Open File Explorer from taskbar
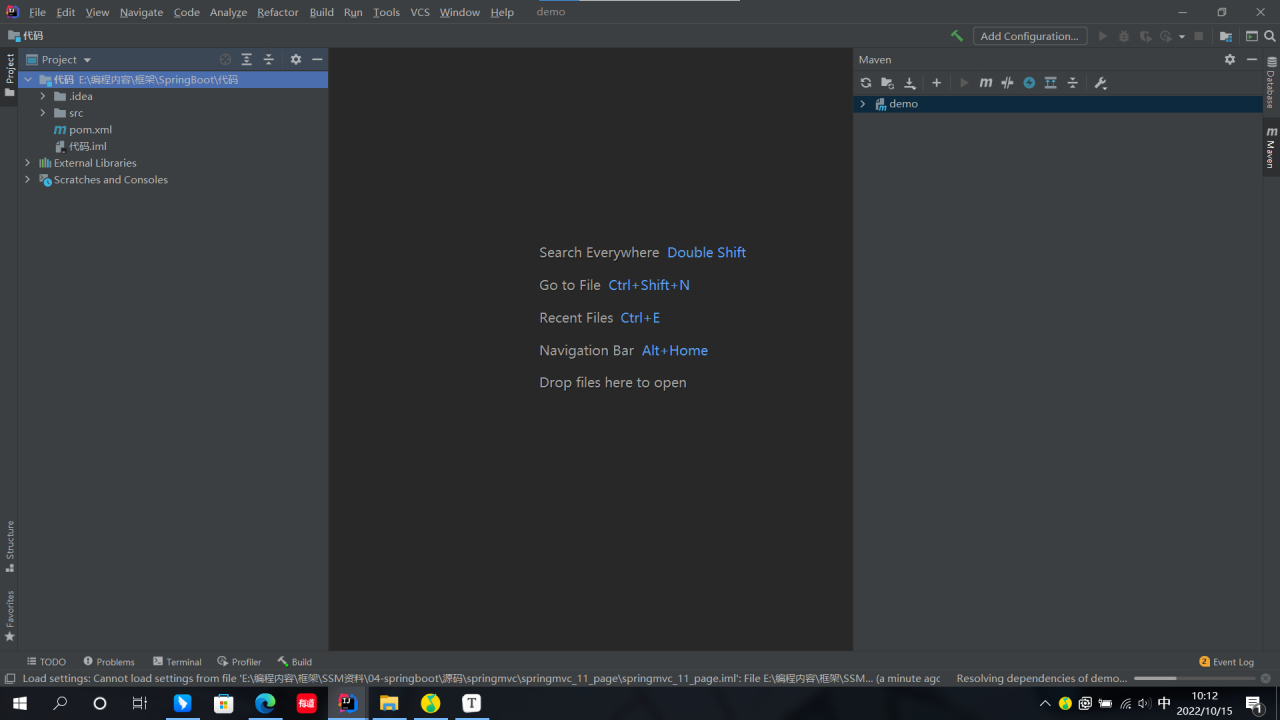The image size is (1280, 720). 389,703
